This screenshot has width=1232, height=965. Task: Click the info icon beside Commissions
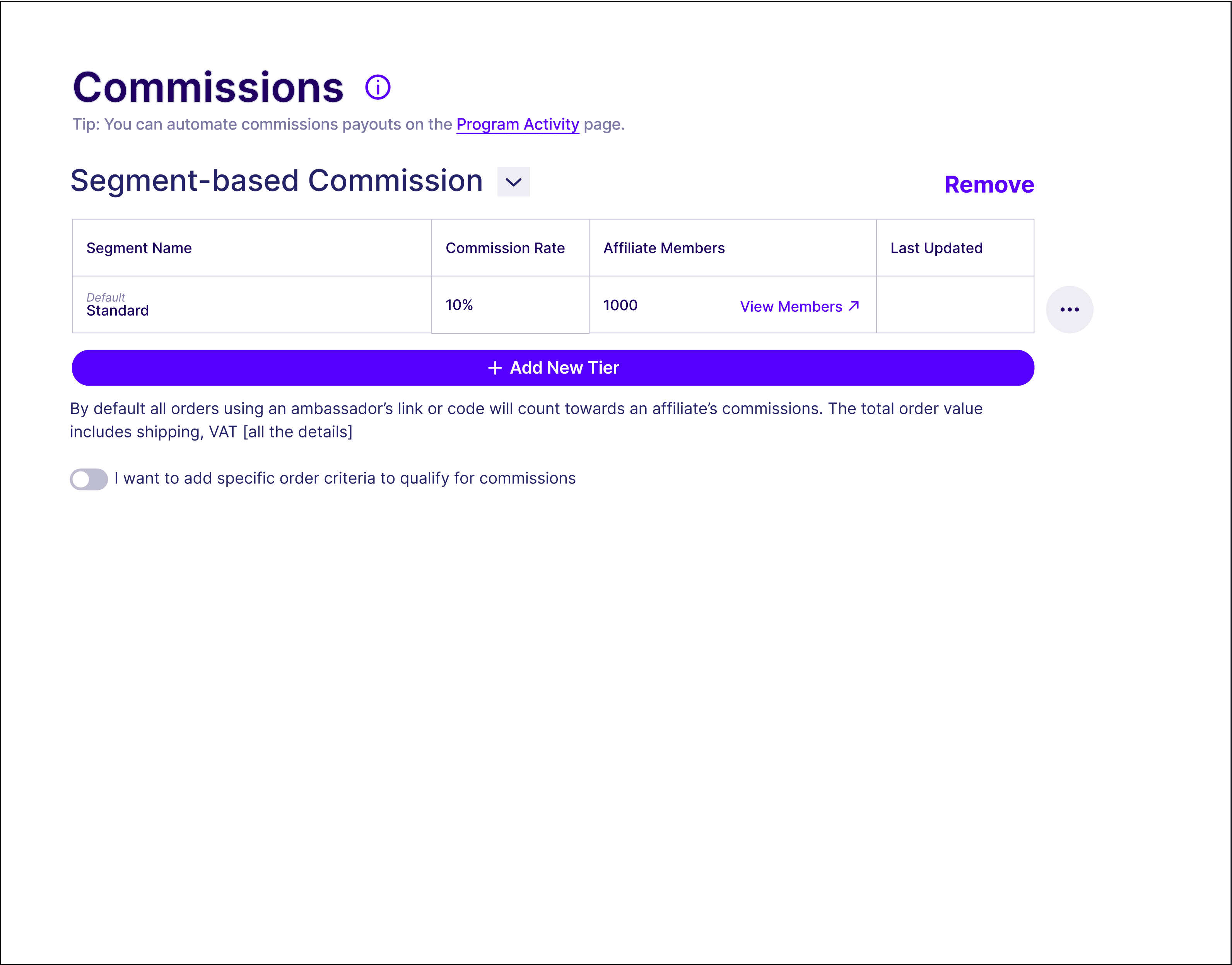click(378, 87)
